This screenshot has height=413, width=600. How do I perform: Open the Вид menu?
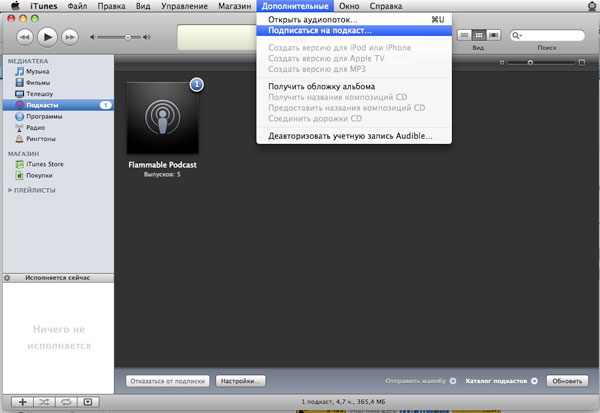point(143,6)
